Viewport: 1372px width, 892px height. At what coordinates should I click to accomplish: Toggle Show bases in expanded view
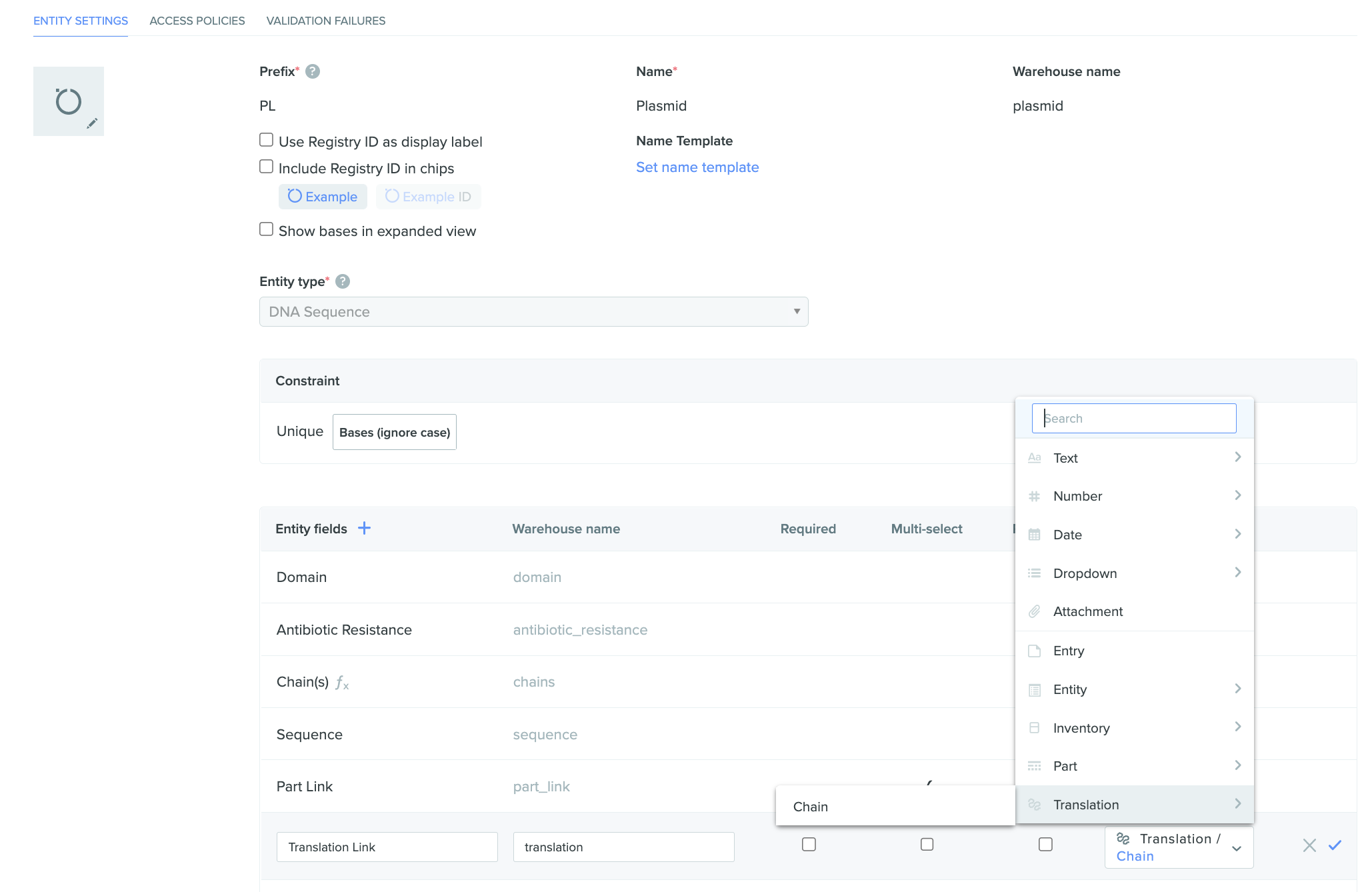[267, 229]
